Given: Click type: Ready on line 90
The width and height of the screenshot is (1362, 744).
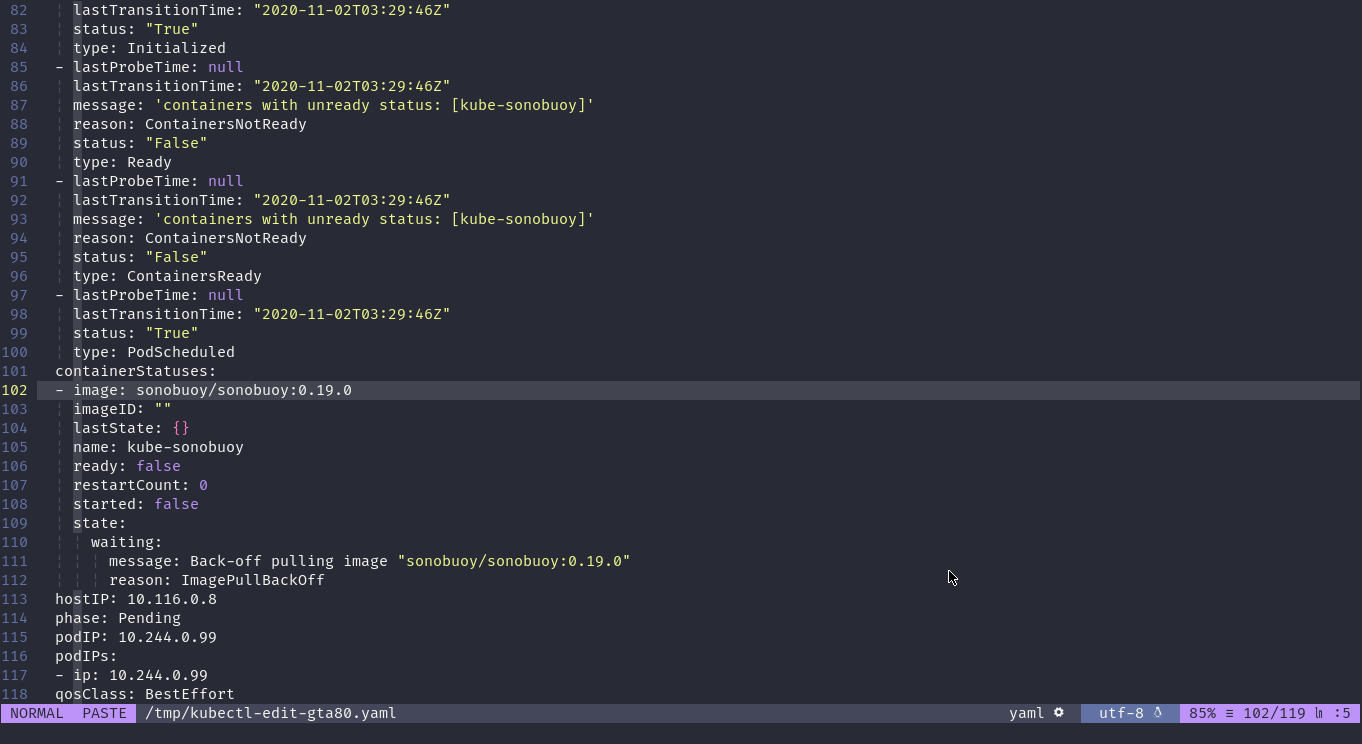Looking at the screenshot, I should 122,162.
